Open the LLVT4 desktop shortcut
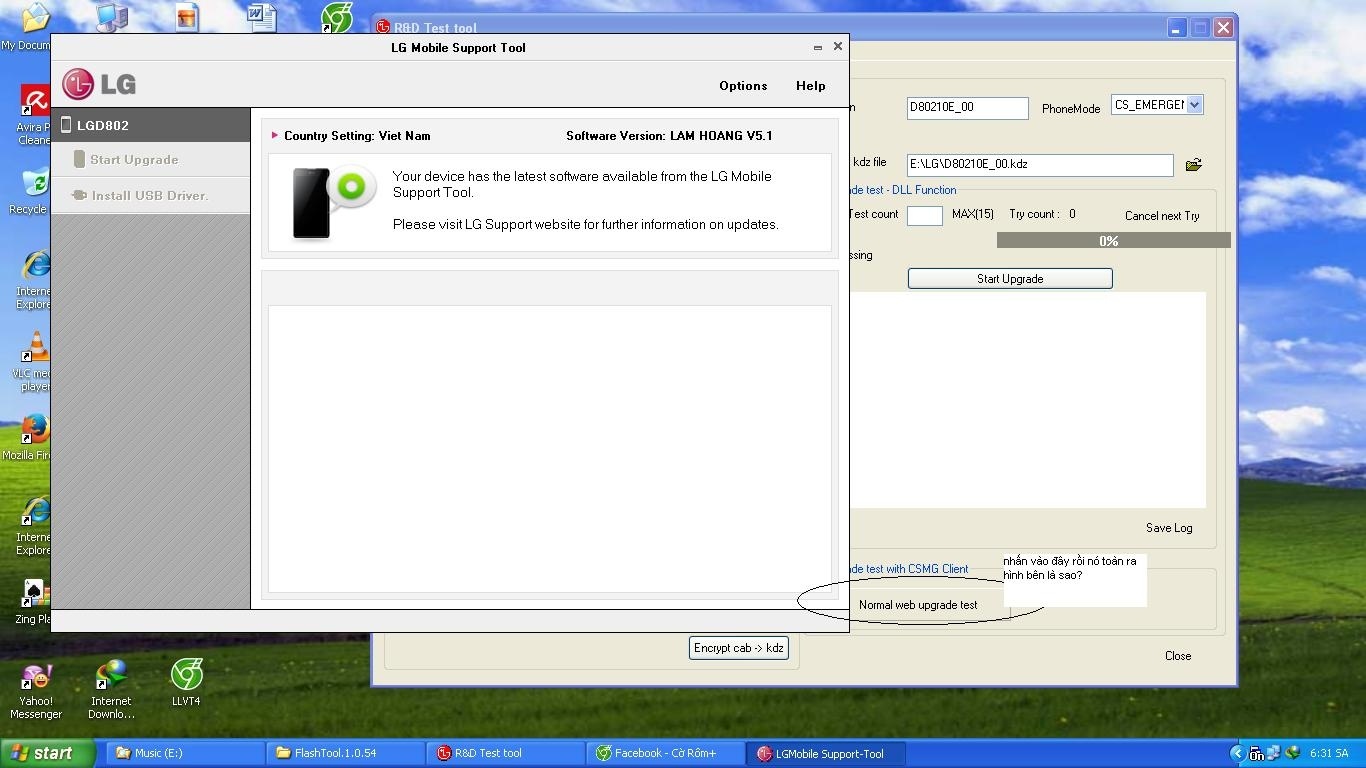The height and width of the screenshot is (768, 1366). [186, 676]
